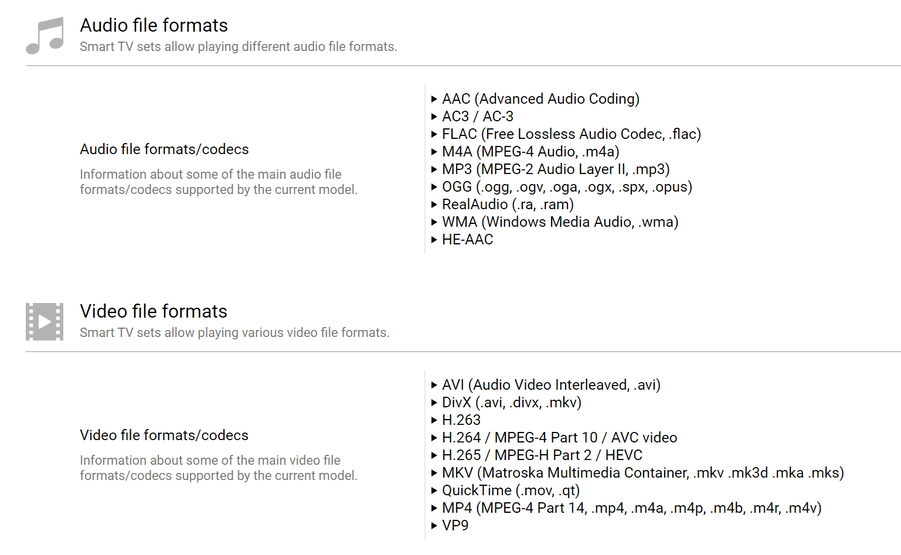
Task: Expand the AC3 / AC-3 entry
Action: coord(477,117)
